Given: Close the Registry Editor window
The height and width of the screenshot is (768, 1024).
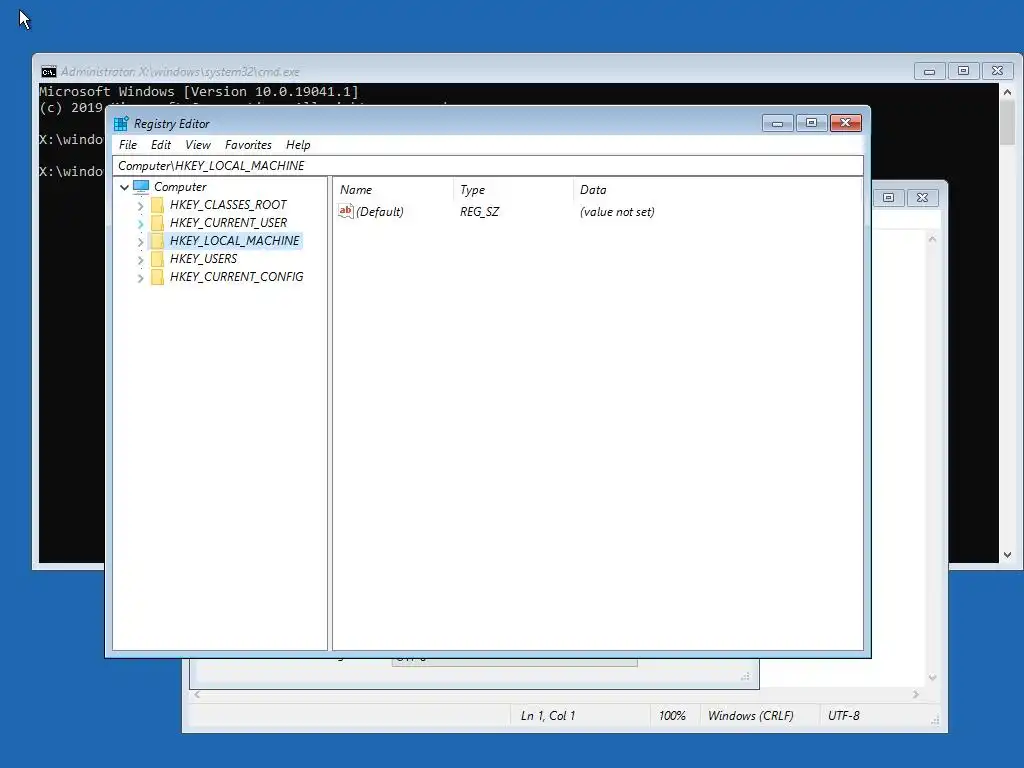Looking at the screenshot, I should pyautogui.click(x=846, y=123).
